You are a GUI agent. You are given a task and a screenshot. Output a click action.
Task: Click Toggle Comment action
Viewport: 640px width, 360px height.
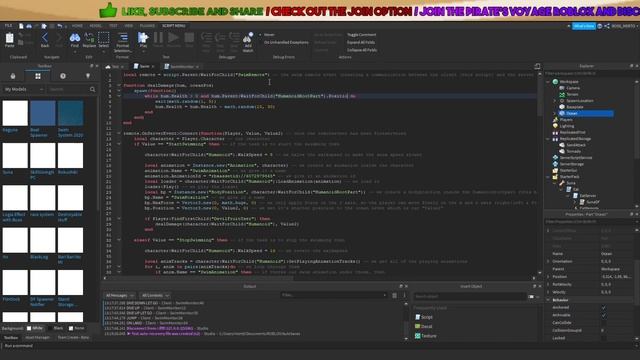362,35
